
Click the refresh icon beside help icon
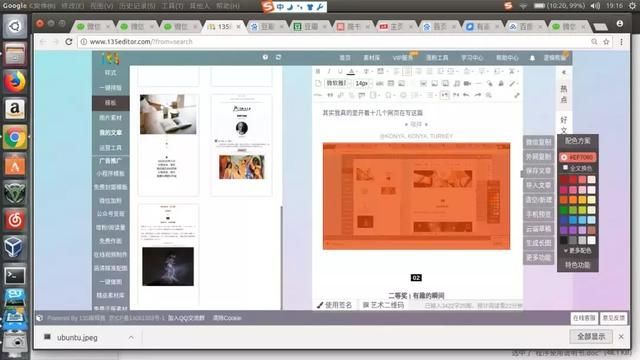click(278, 58)
